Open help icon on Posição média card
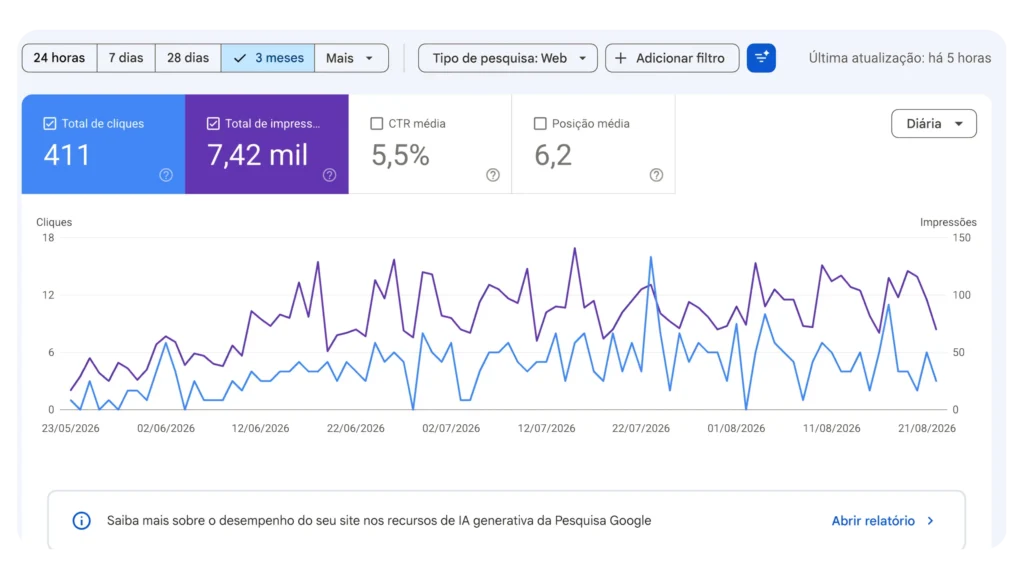 click(x=656, y=175)
